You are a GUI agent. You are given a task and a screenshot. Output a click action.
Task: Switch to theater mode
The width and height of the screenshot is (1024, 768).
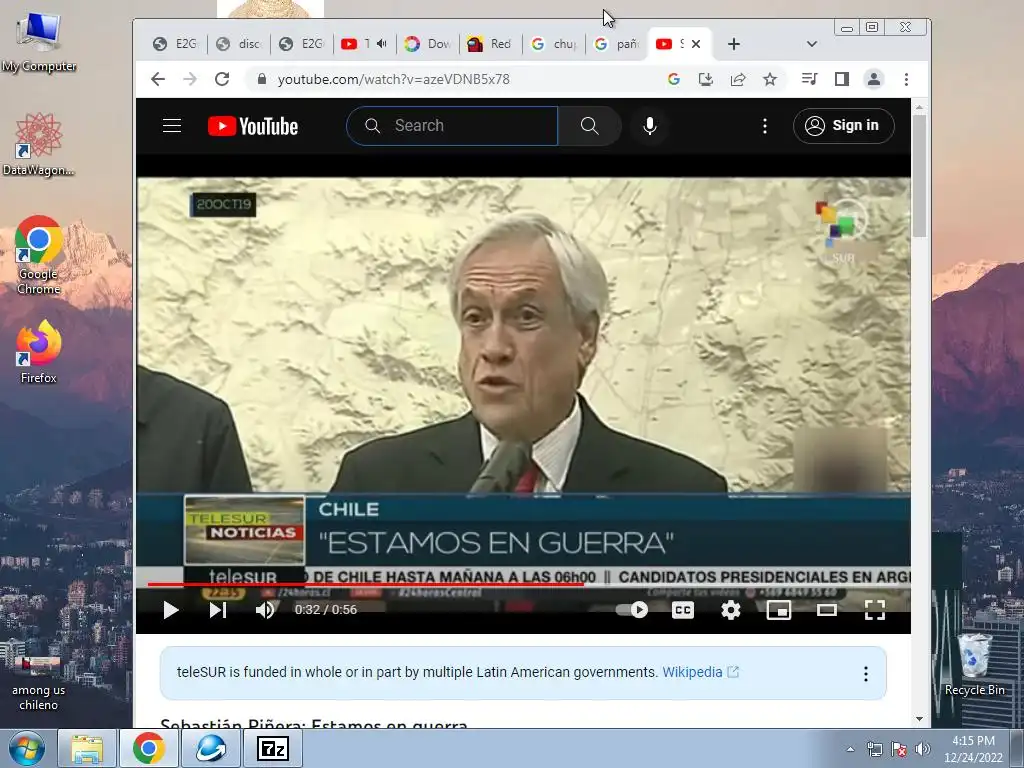tap(827, 610)
